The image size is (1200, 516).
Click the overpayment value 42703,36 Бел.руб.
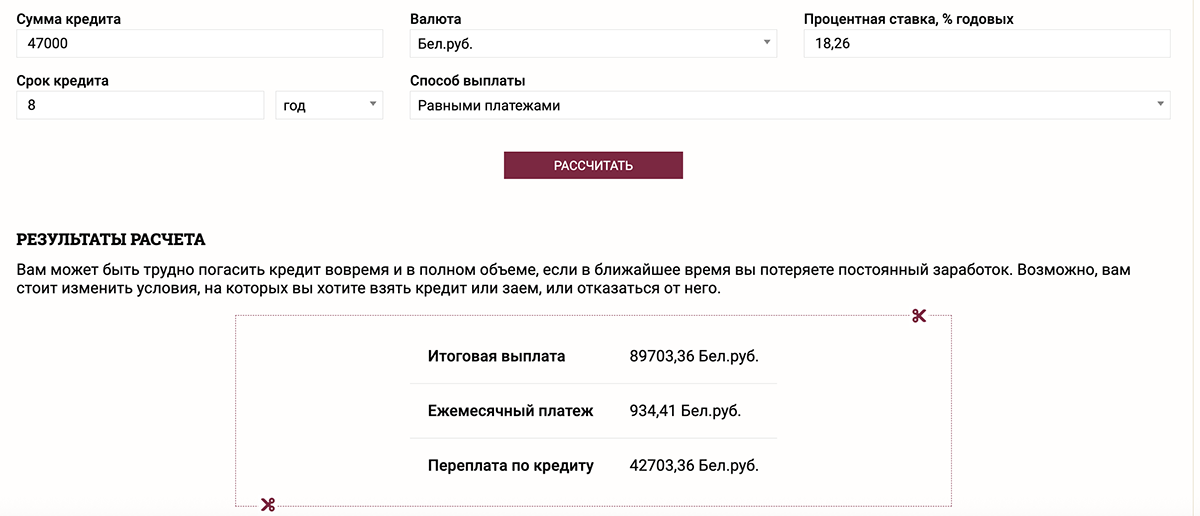(x=694, y=466)
